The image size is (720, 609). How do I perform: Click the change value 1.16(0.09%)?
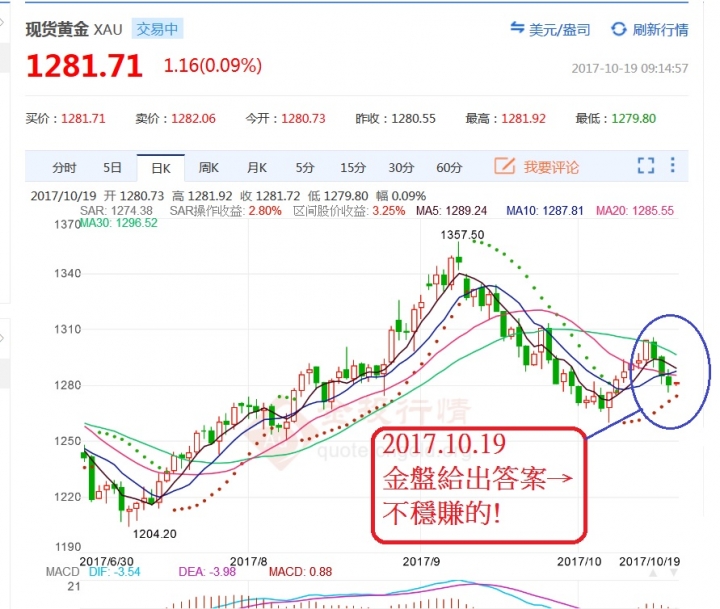click(x=213, y=65)
